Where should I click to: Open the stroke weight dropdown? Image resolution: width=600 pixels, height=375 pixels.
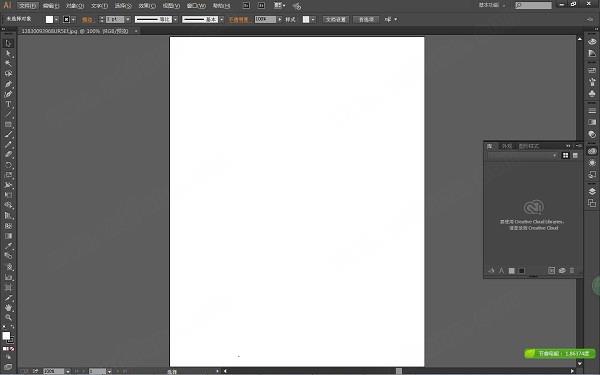pyautogui.click(x=128, y=20)
